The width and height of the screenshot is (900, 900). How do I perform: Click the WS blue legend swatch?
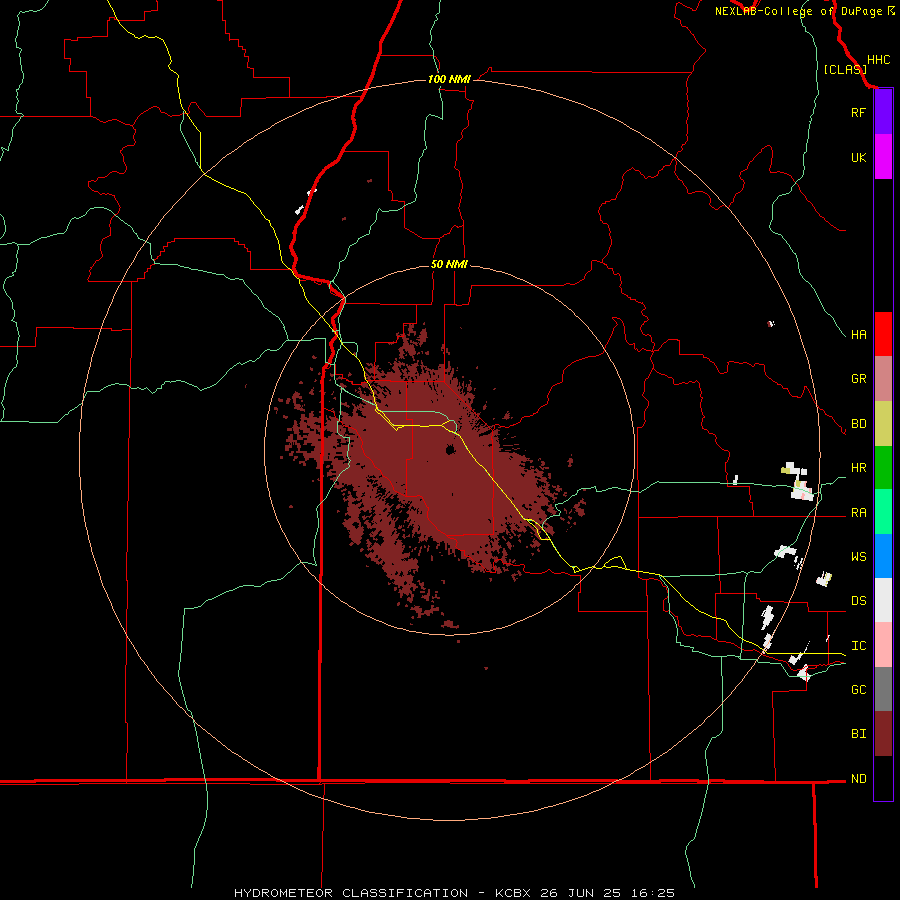point(883,556)
